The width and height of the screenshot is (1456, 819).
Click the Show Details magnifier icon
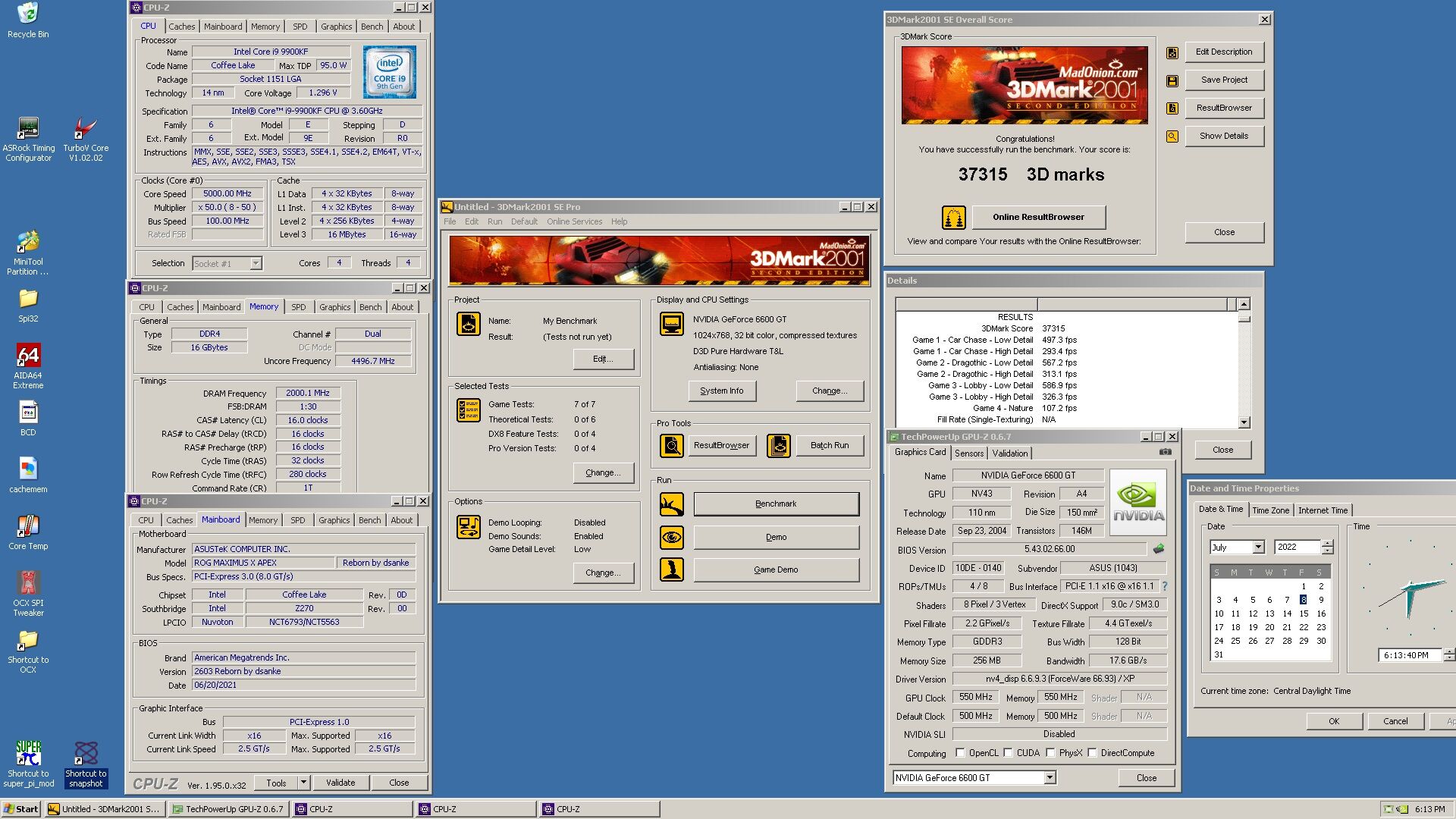(x=1172, y=136)
